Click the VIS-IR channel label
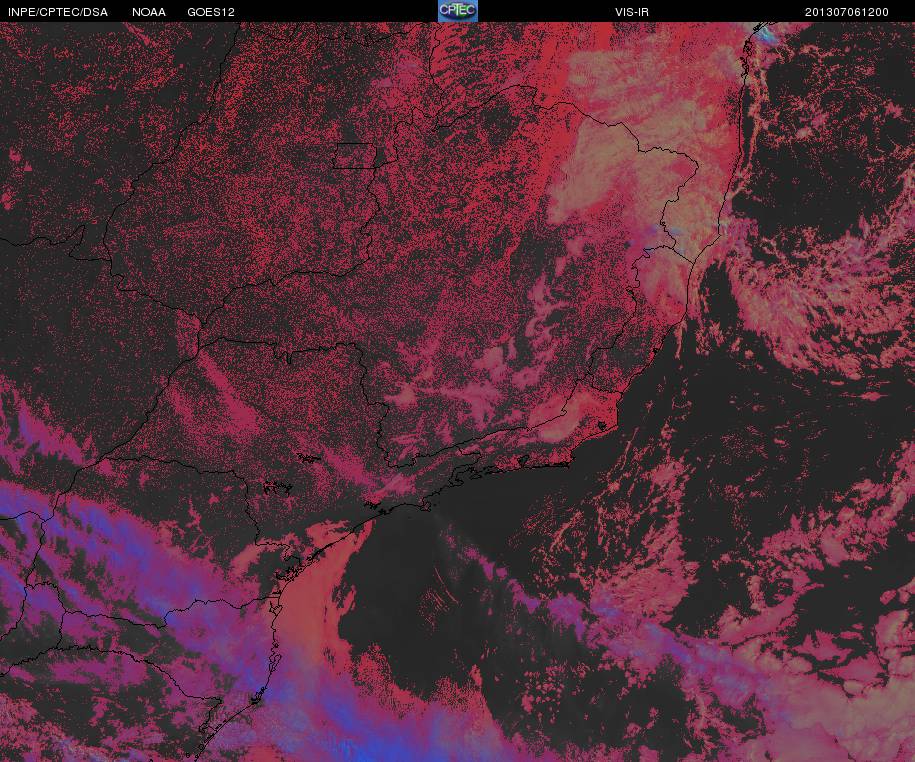This screenshot has height=762, width=915. click(631, 12)
